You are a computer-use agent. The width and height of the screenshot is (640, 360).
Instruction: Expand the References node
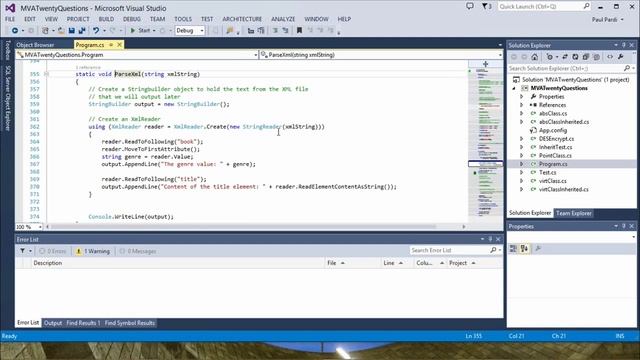click(521, 105)
